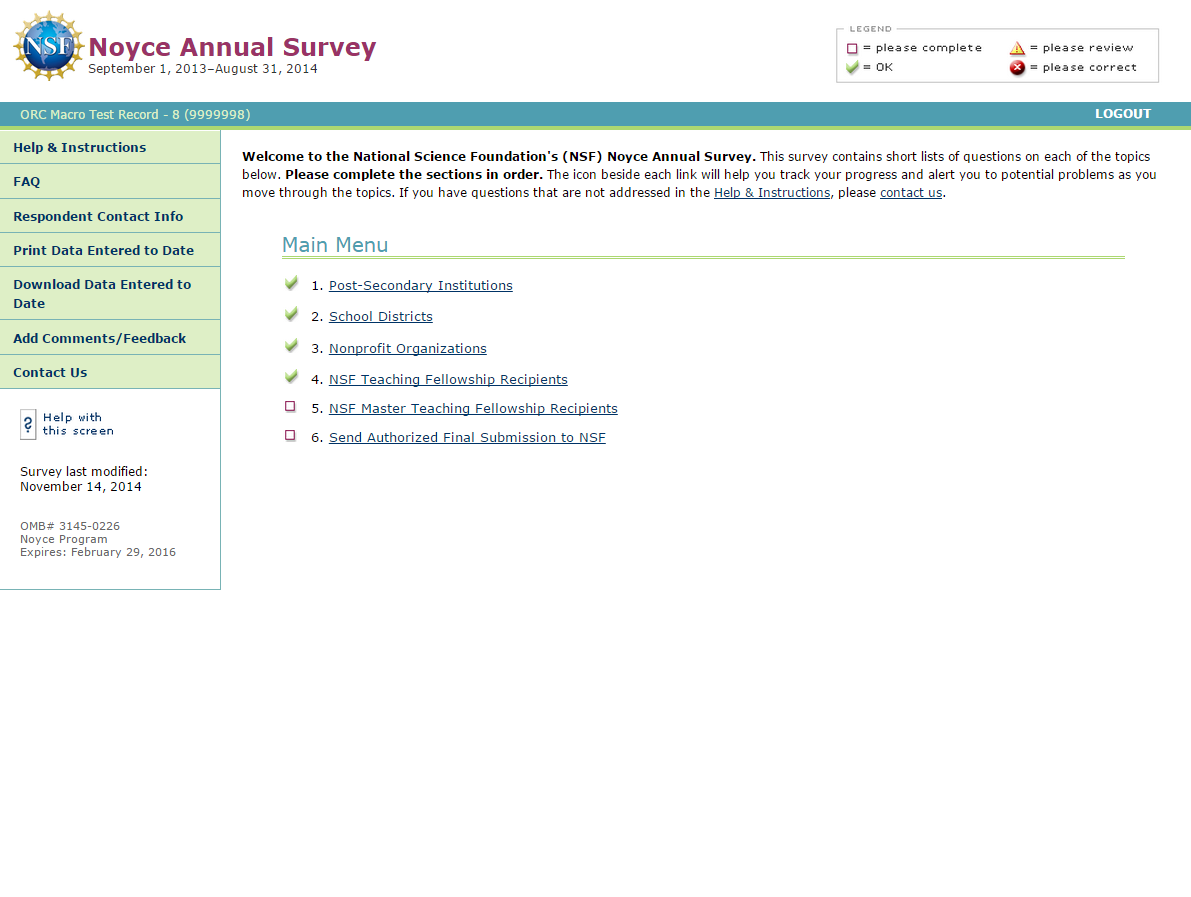Viewport: 1191px width, 897px height.
Task: Click the Help with this screen question-mark icon
Action: 28,425
